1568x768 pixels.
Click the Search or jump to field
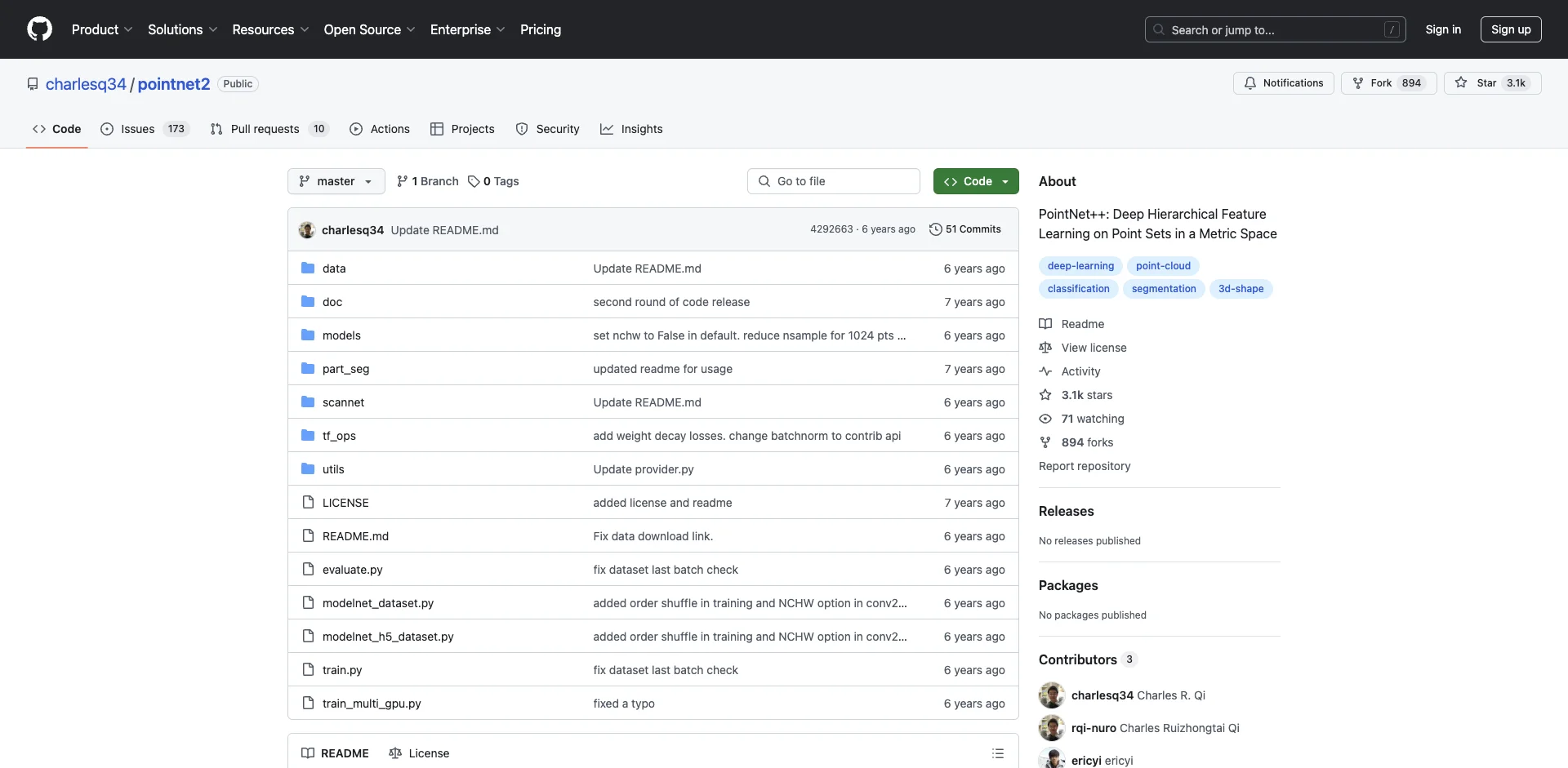[x=1276, y=29]
